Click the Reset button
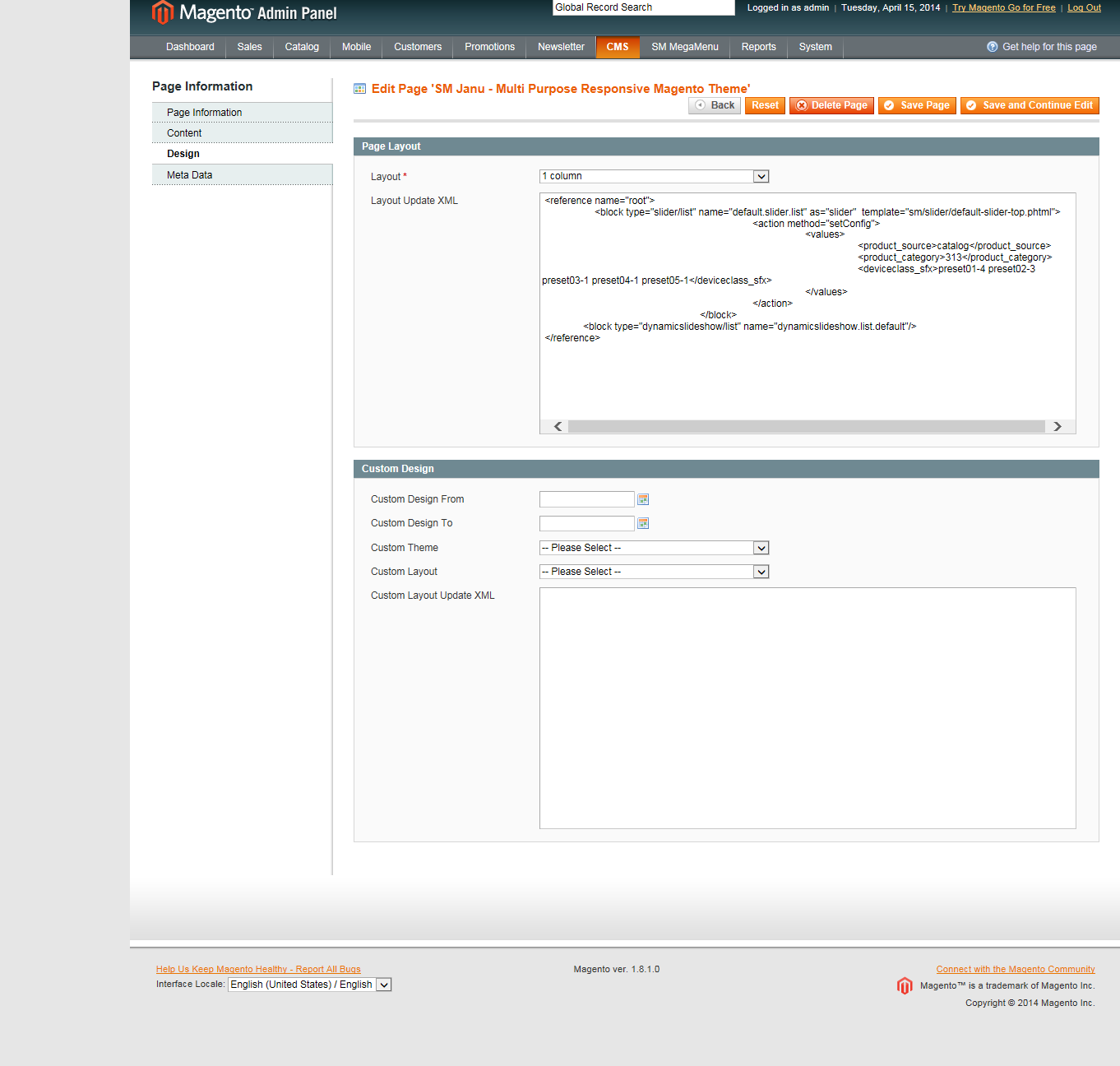 (x=765, y=105)
